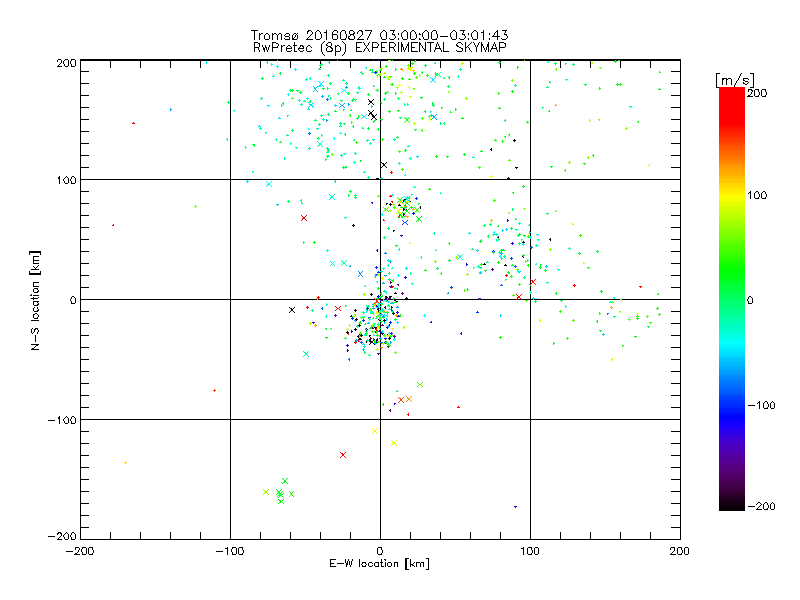Click the E-W axis "-200" tick label
The image size is (800, 600).
pyautogui.click(x=80, y=551)
